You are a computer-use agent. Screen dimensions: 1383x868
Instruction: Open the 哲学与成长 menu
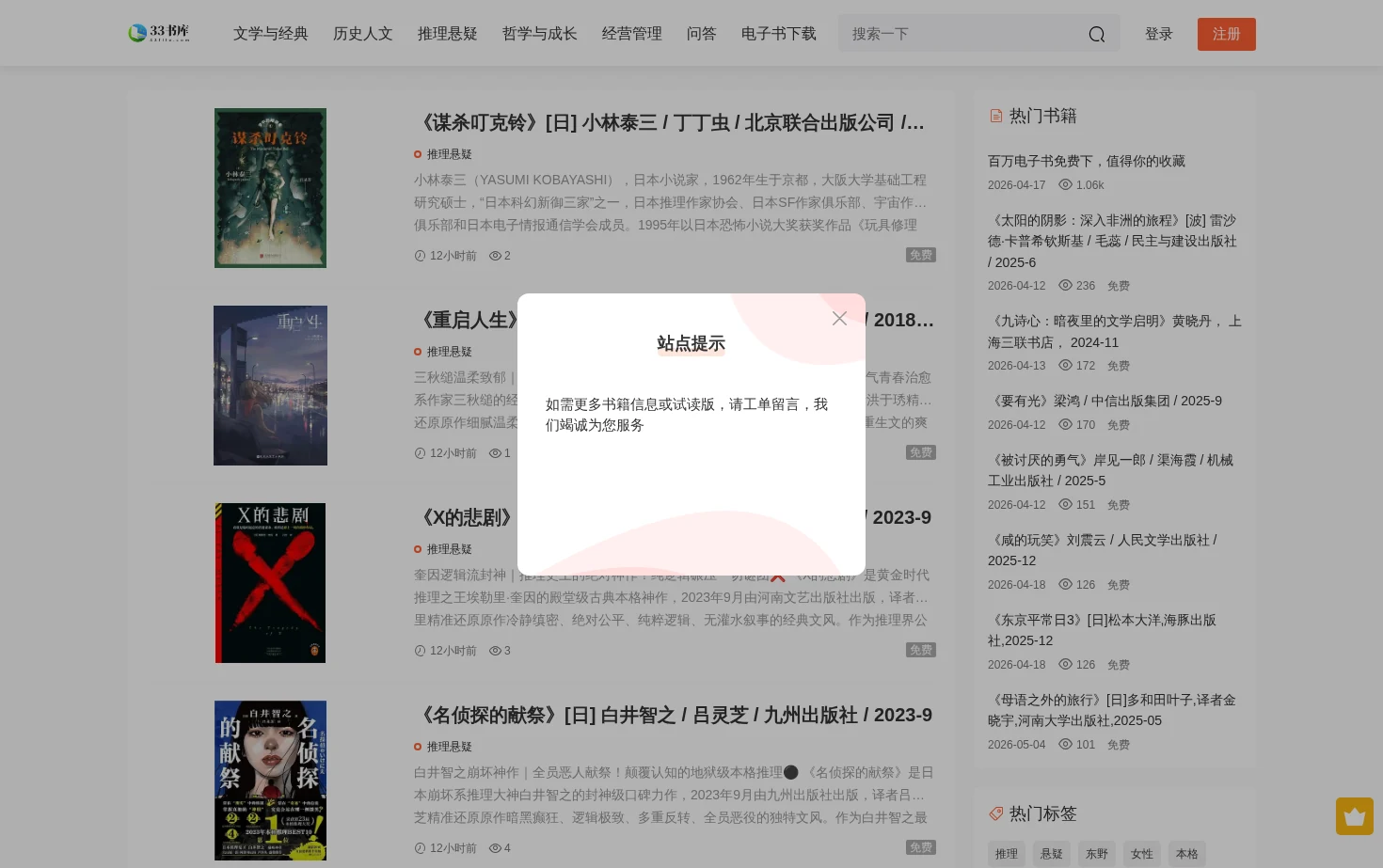(x=540, y=34)
